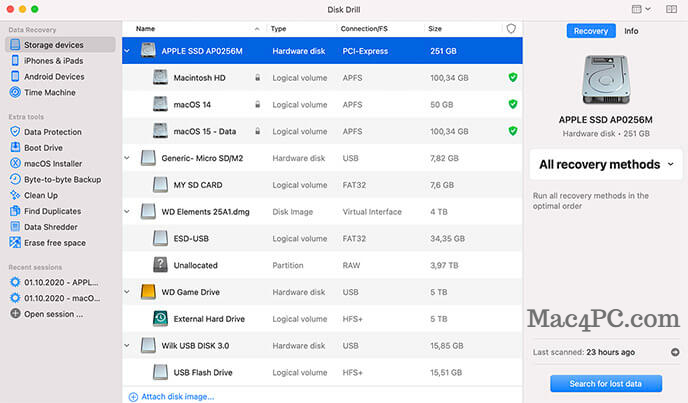
Task: Select Storage devices in sidebar
Action: [60, 45]
